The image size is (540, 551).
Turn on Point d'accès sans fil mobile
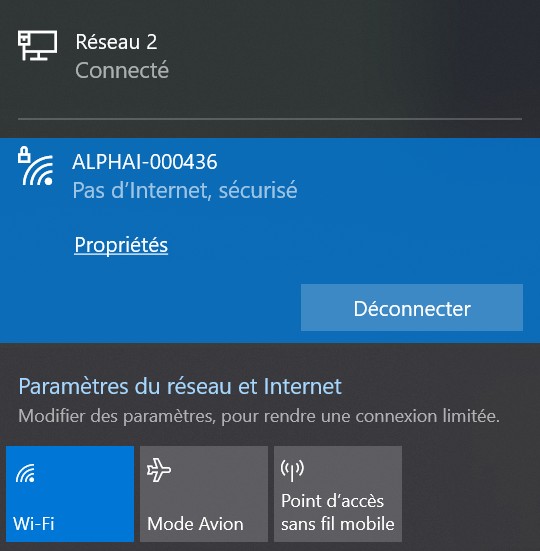point(338,494)
